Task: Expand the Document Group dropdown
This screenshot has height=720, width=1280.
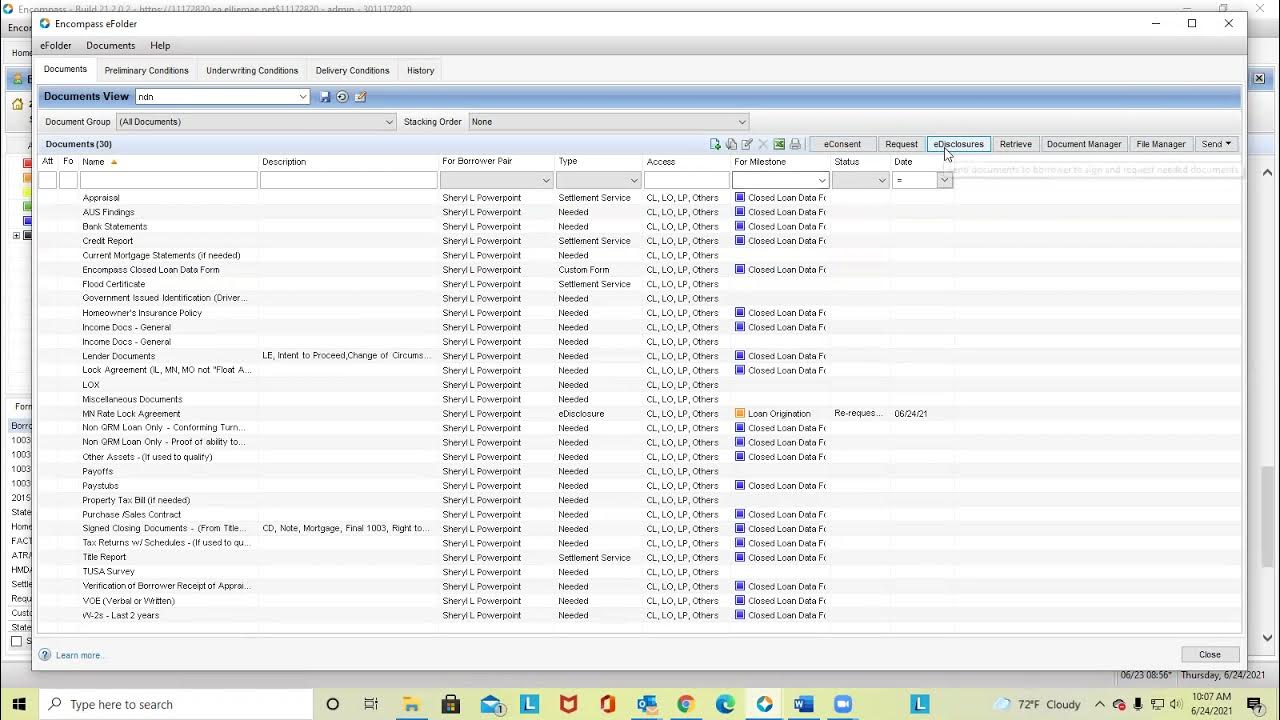Action: tap(389, 122)
